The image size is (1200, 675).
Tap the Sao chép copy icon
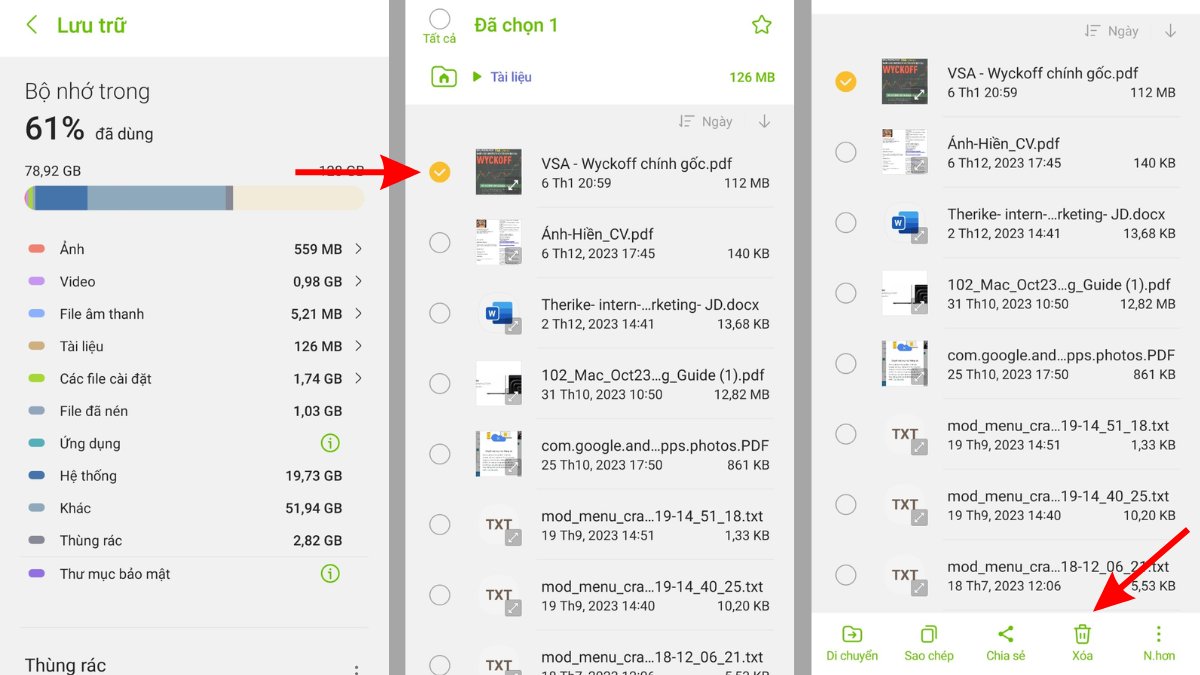tap(928, 634)
